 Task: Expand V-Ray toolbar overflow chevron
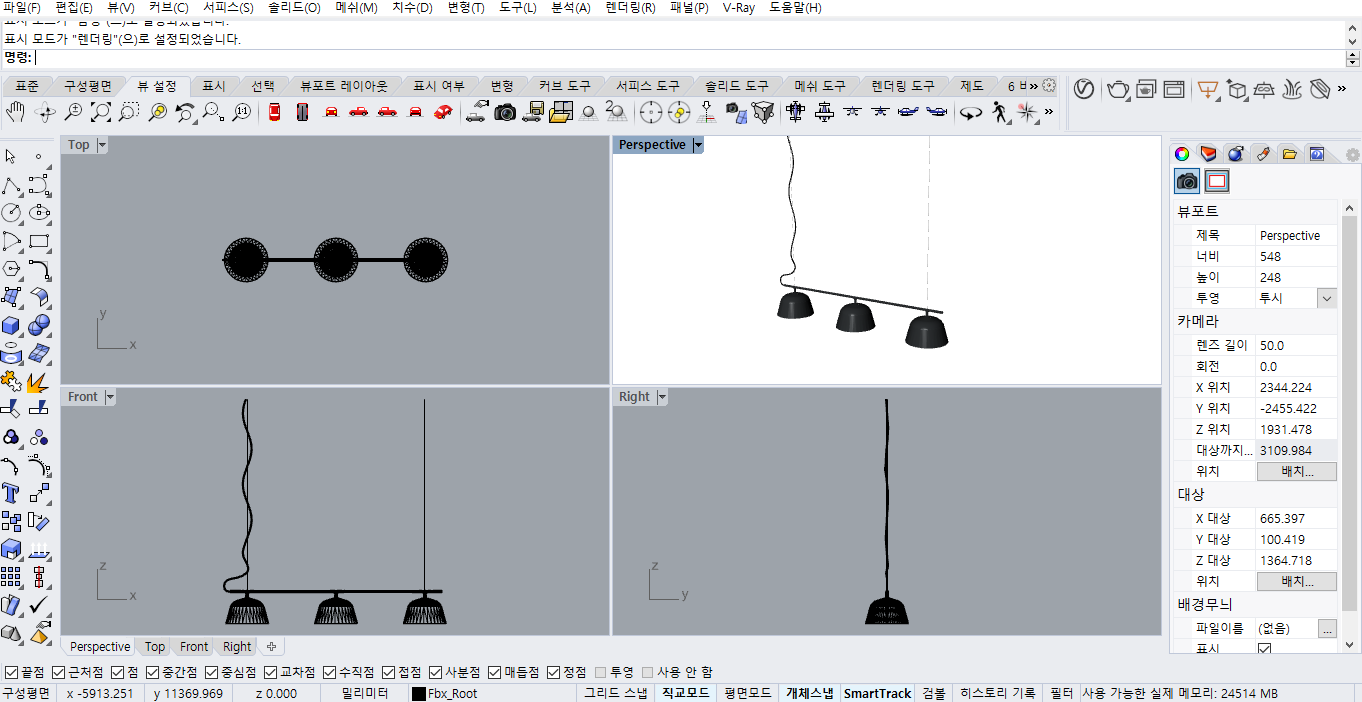click(x=1342, y=90)
